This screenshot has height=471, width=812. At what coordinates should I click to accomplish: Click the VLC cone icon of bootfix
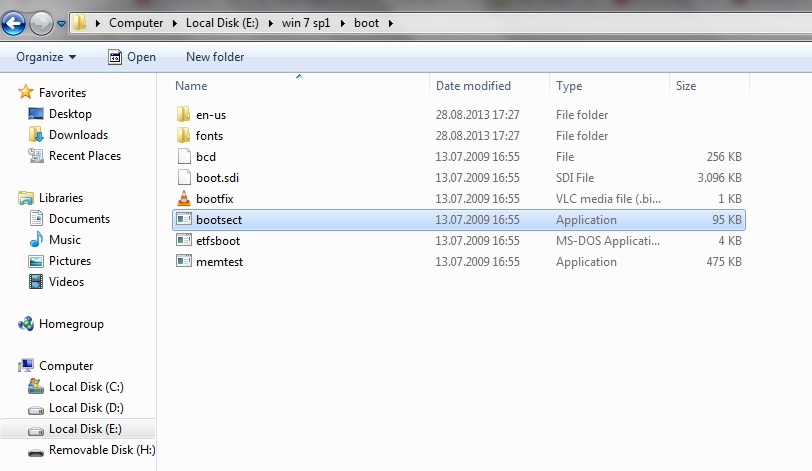[184, 198]
